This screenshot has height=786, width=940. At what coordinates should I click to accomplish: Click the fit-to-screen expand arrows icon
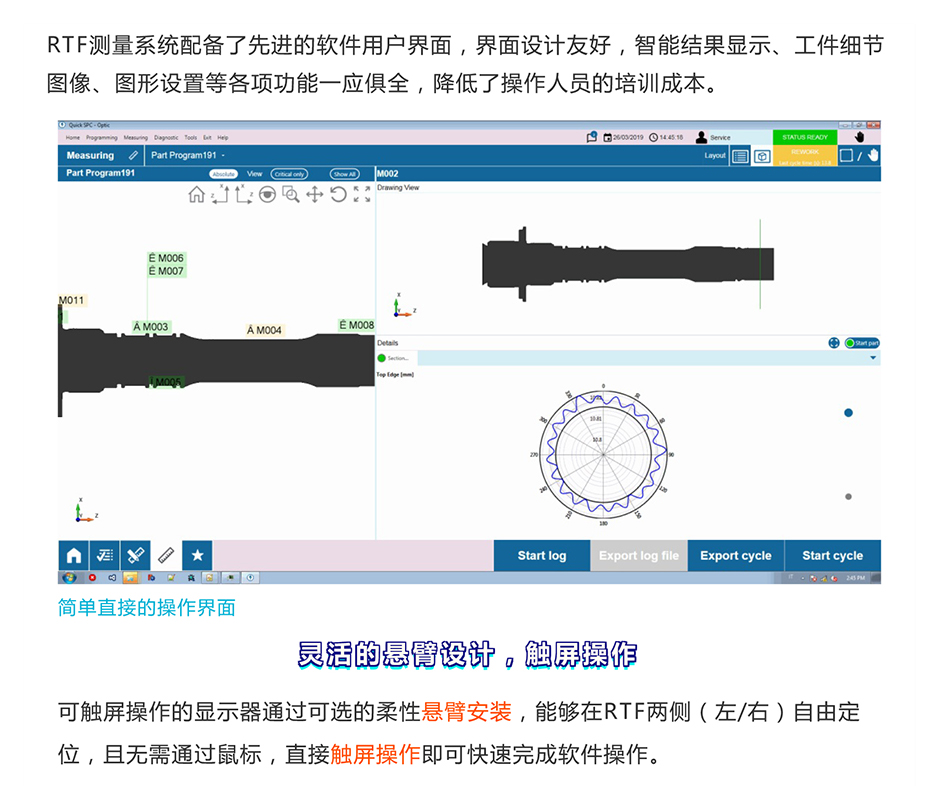click(x=361, y=194)
